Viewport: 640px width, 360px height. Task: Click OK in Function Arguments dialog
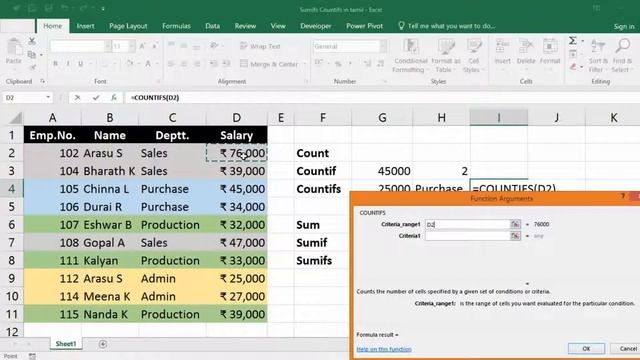[x=586, y=349]
